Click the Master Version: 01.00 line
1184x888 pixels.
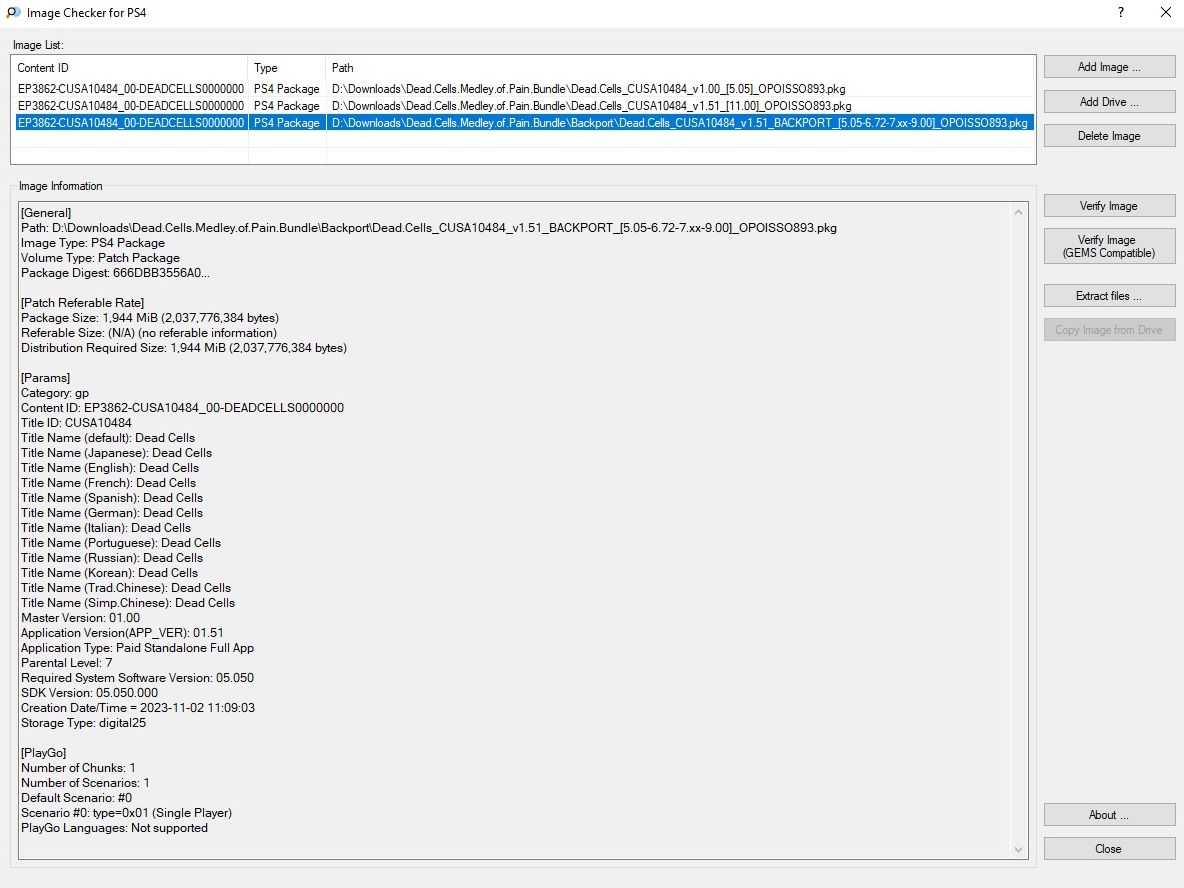pyautogui.click(x=80, y=618)
